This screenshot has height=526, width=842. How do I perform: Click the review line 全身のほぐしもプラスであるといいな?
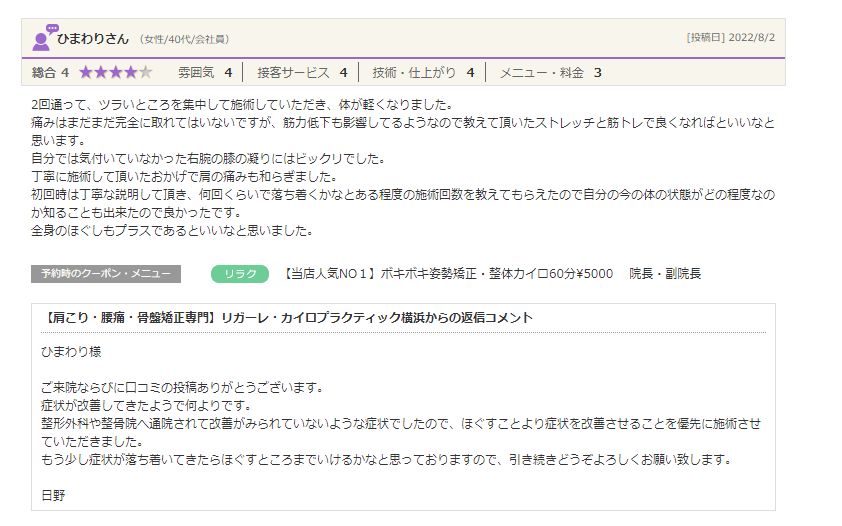[x=172, y=231]
